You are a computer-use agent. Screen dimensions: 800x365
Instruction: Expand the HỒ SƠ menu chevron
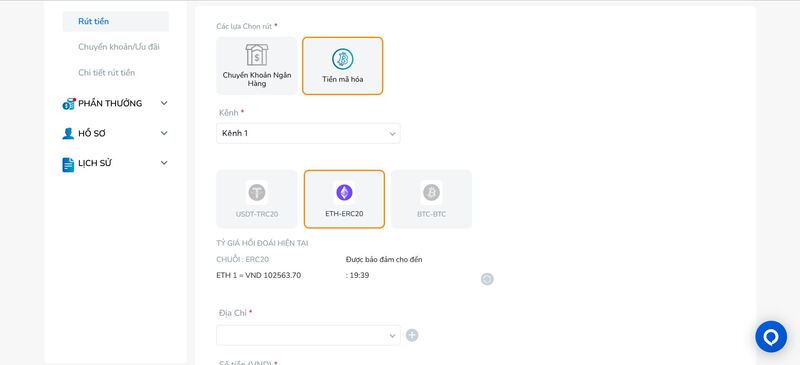click(x=164, y=133)
